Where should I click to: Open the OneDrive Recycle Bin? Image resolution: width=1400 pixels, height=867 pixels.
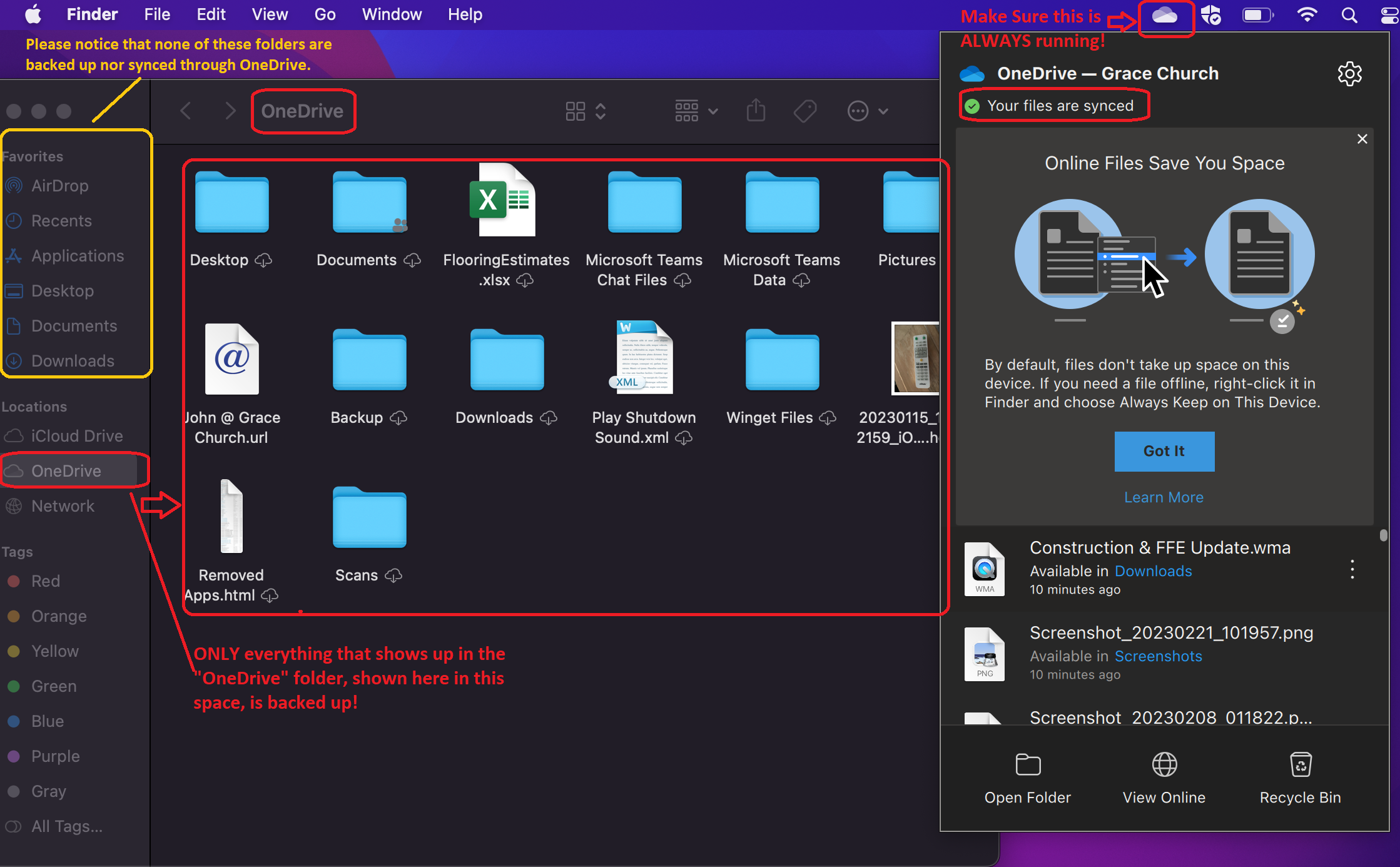tap(1300, 779)
